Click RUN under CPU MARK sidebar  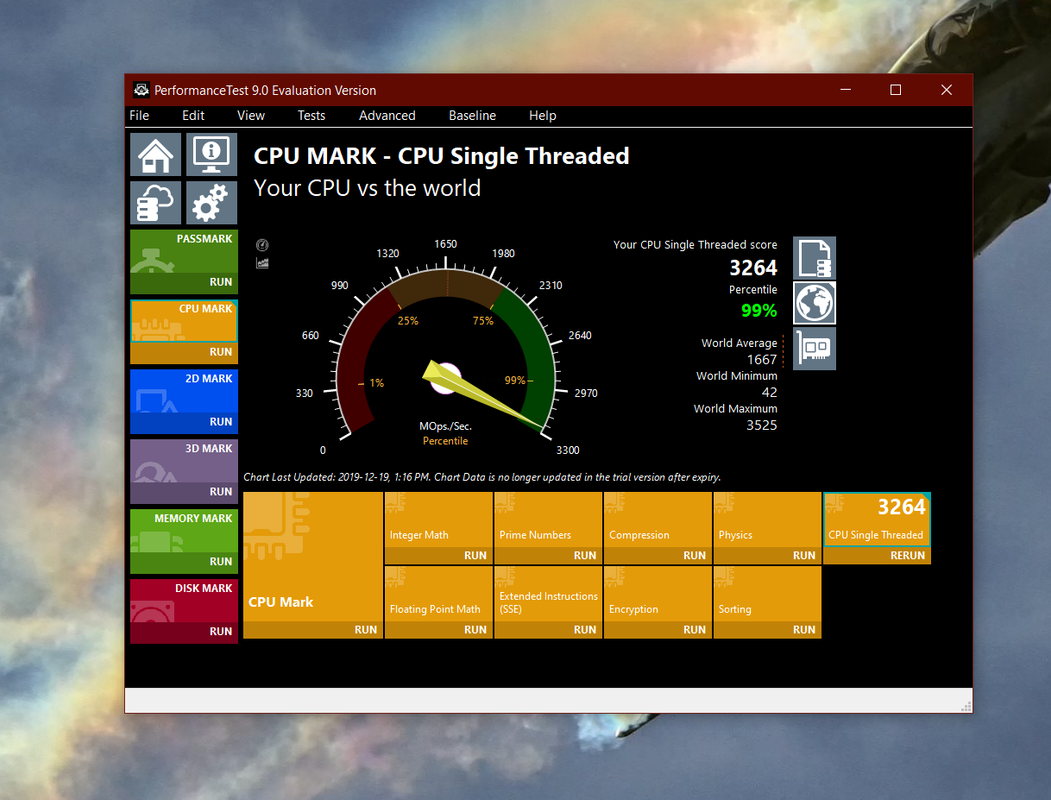coord(184,352)
